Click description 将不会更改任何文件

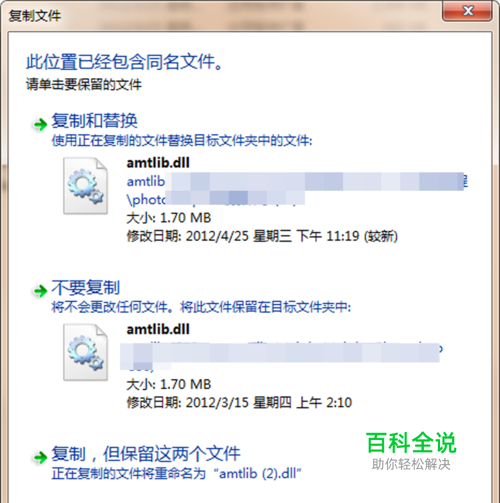[x=112, y=307]
